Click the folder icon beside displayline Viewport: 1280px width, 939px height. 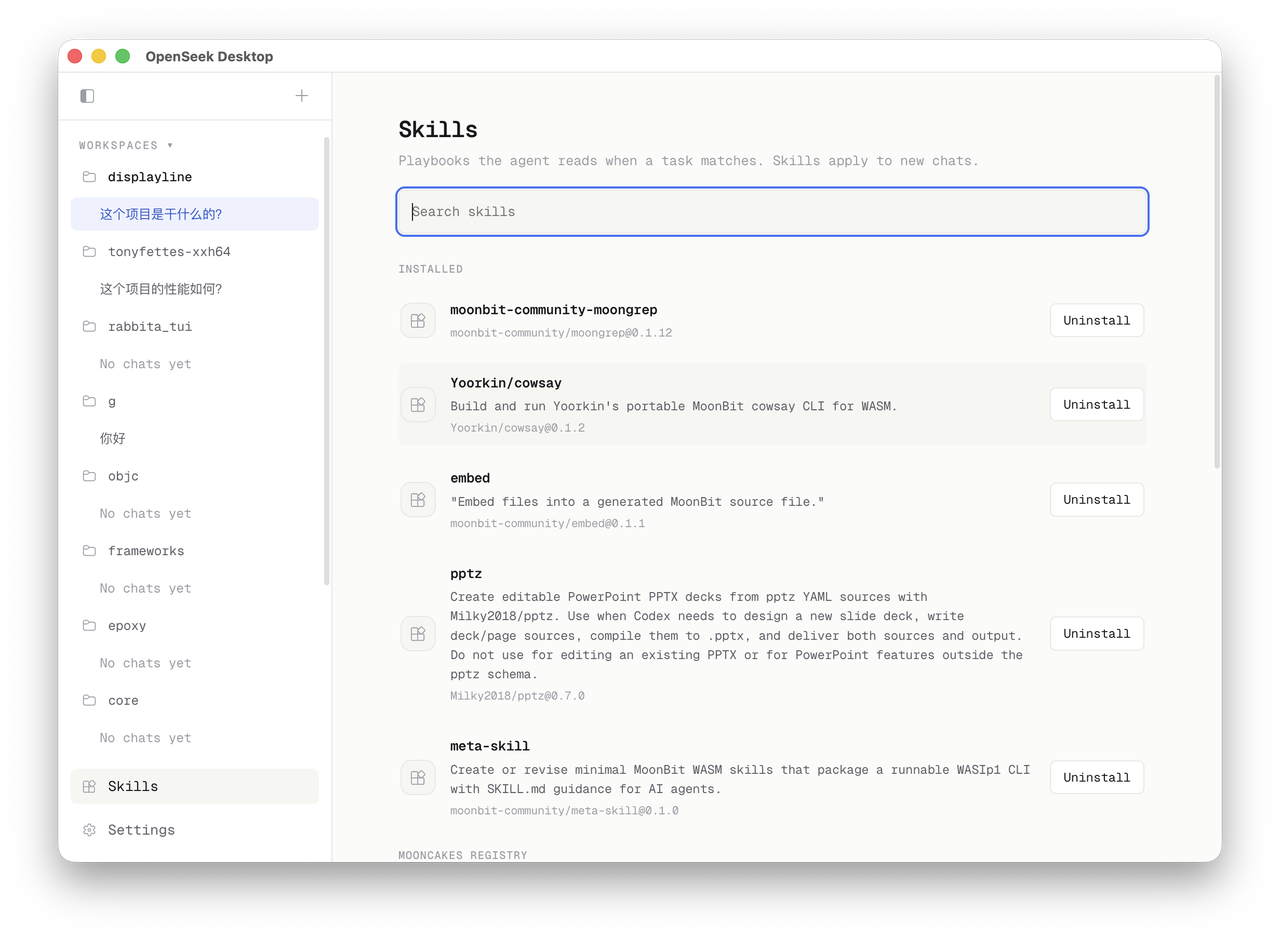tap(89, 177)
